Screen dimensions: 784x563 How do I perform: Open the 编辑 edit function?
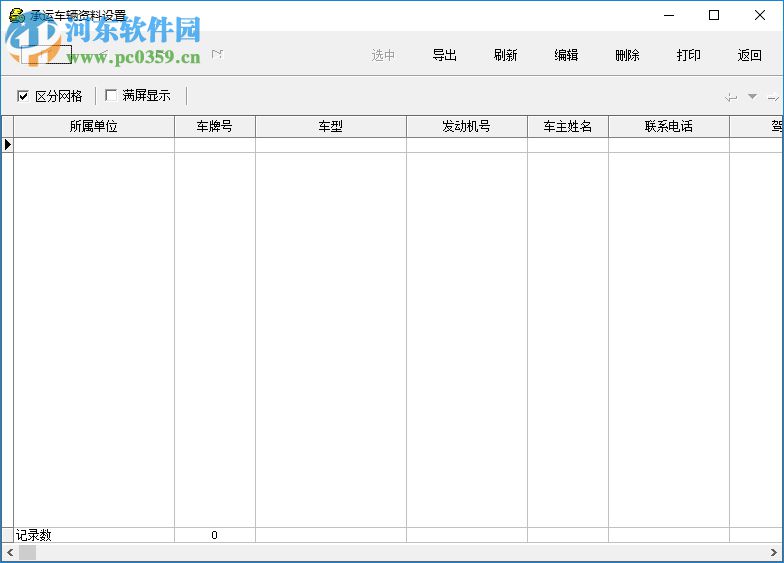pyautogui.click(x=566, y=55)
